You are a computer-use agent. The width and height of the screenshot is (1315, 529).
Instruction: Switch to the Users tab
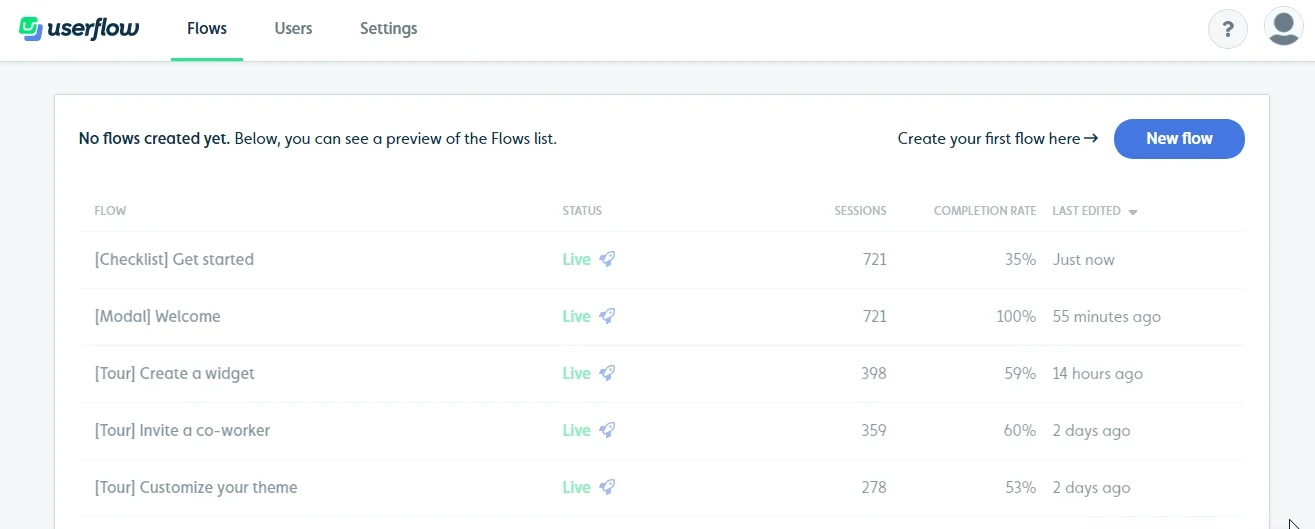tap(293, 29)
